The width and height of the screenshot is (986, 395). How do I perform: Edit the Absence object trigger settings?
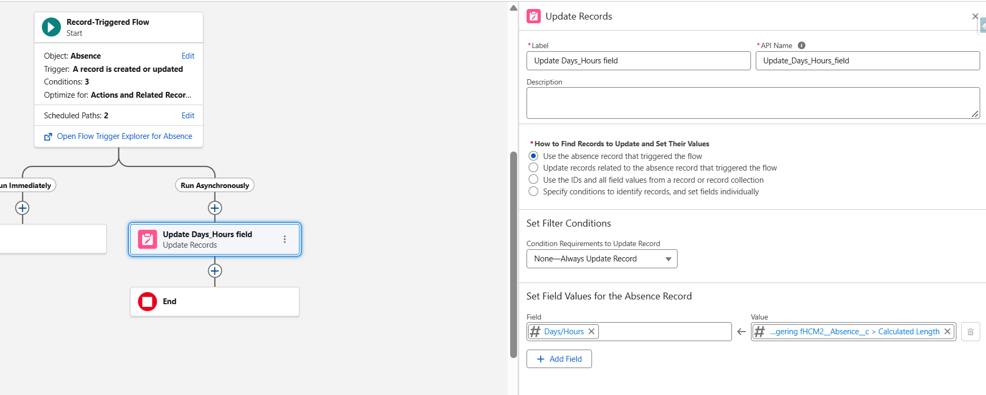[x=188, y=56]
